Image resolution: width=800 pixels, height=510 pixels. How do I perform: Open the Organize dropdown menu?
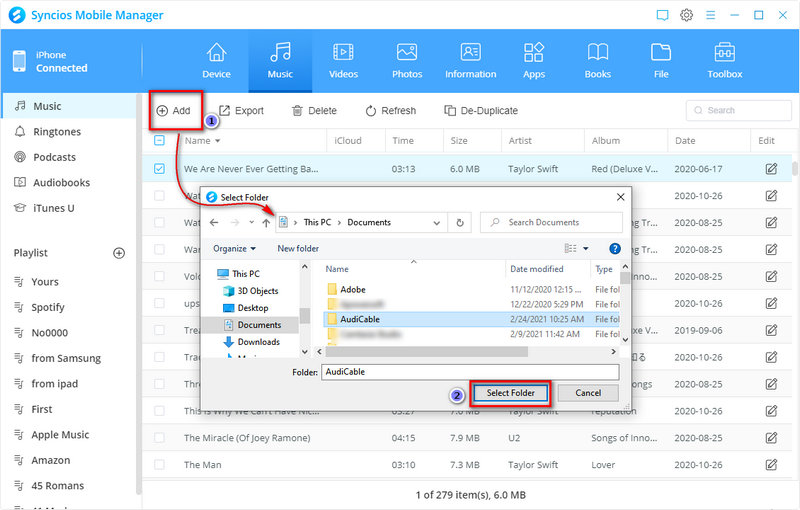coord(234,248)
